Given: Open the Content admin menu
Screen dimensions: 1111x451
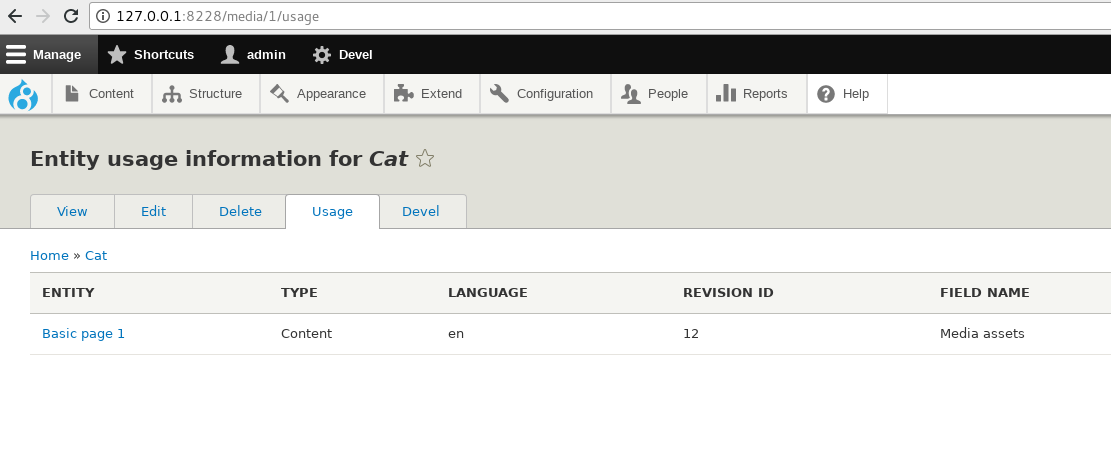Looking at the screenshot, I should (100, 94).
